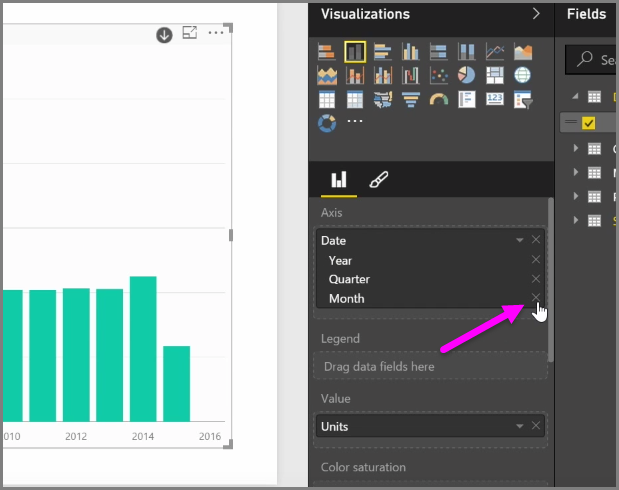
Task: Remove Year from the date hierarchy
Action: point(536,259)
